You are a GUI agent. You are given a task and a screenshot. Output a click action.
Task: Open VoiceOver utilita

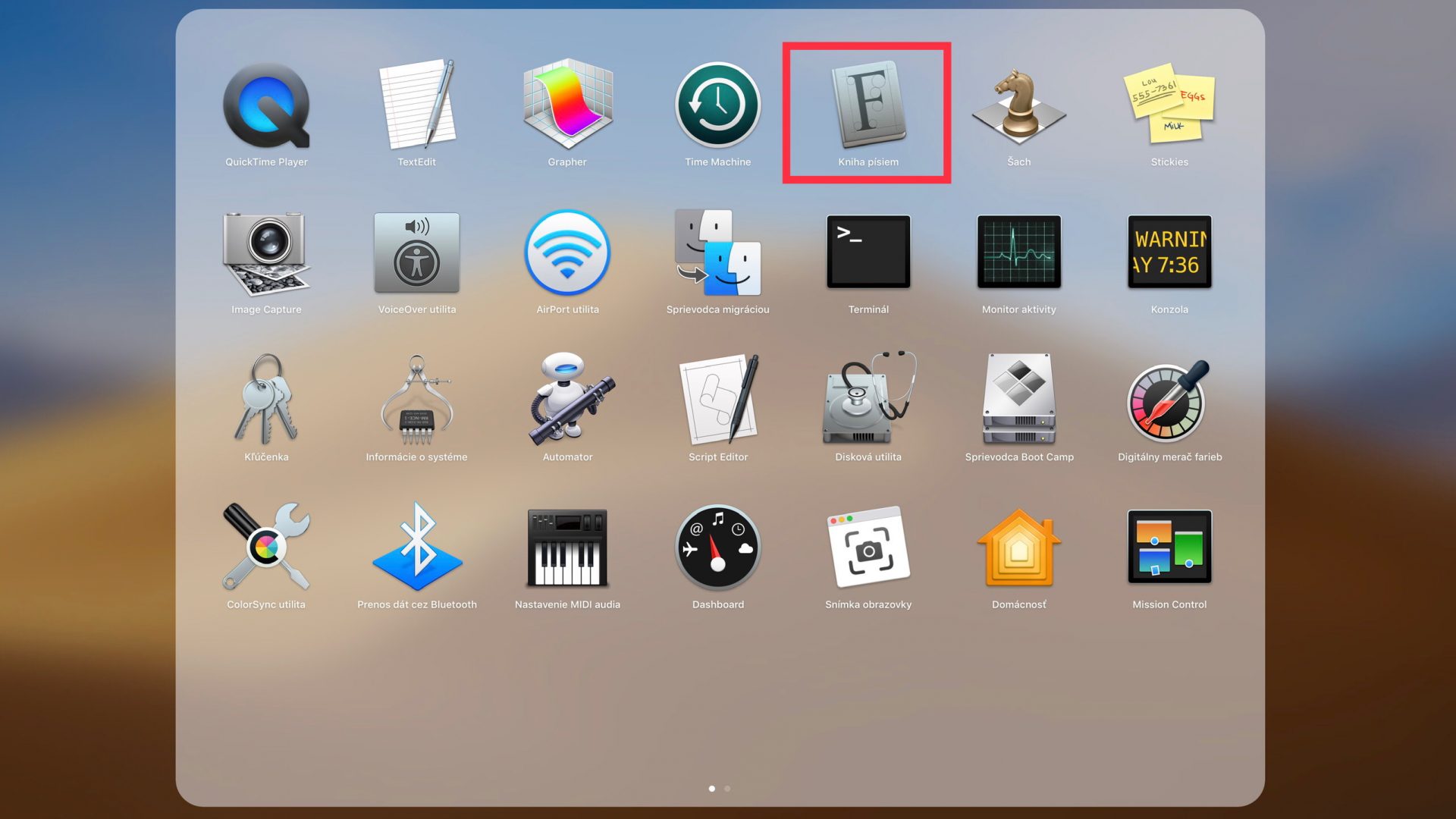coord(417,253)
